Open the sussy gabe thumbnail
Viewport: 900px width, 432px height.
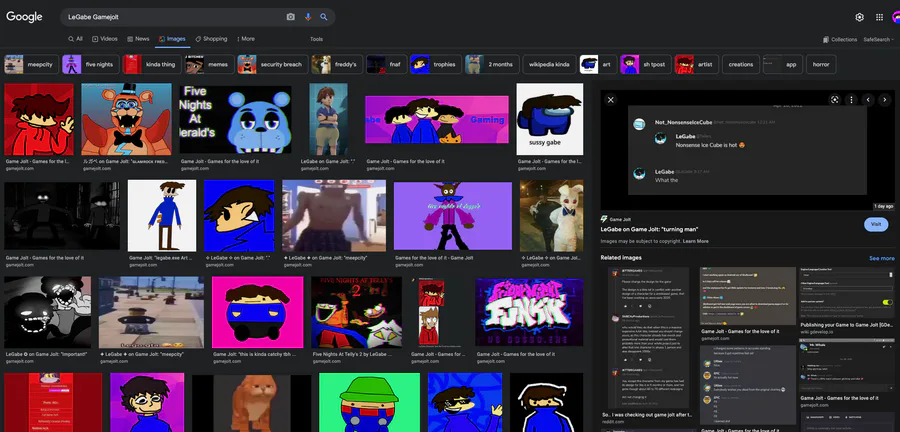coord(549,119)
